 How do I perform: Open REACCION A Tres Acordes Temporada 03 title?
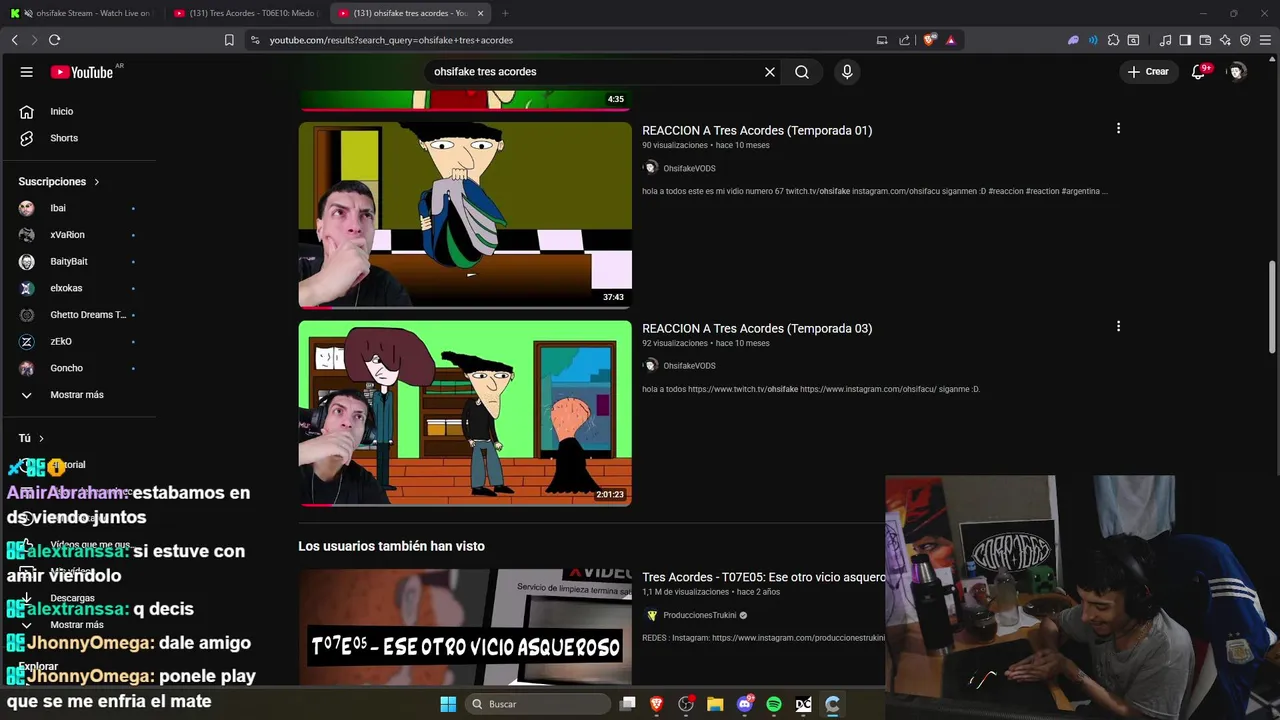tap(757, 328)
